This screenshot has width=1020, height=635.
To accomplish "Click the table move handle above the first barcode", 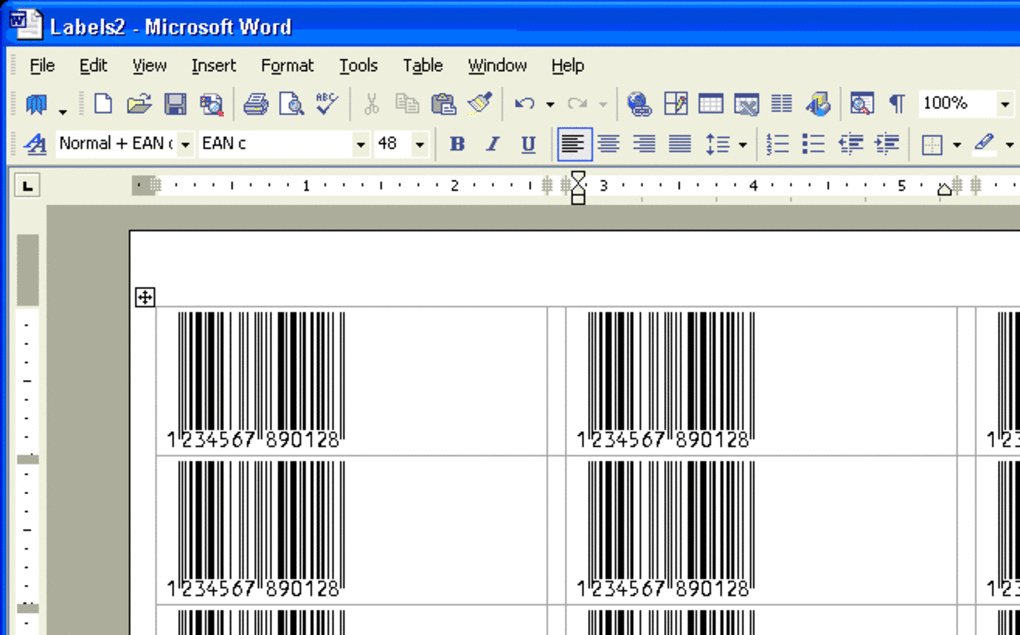I will [145, 297].
